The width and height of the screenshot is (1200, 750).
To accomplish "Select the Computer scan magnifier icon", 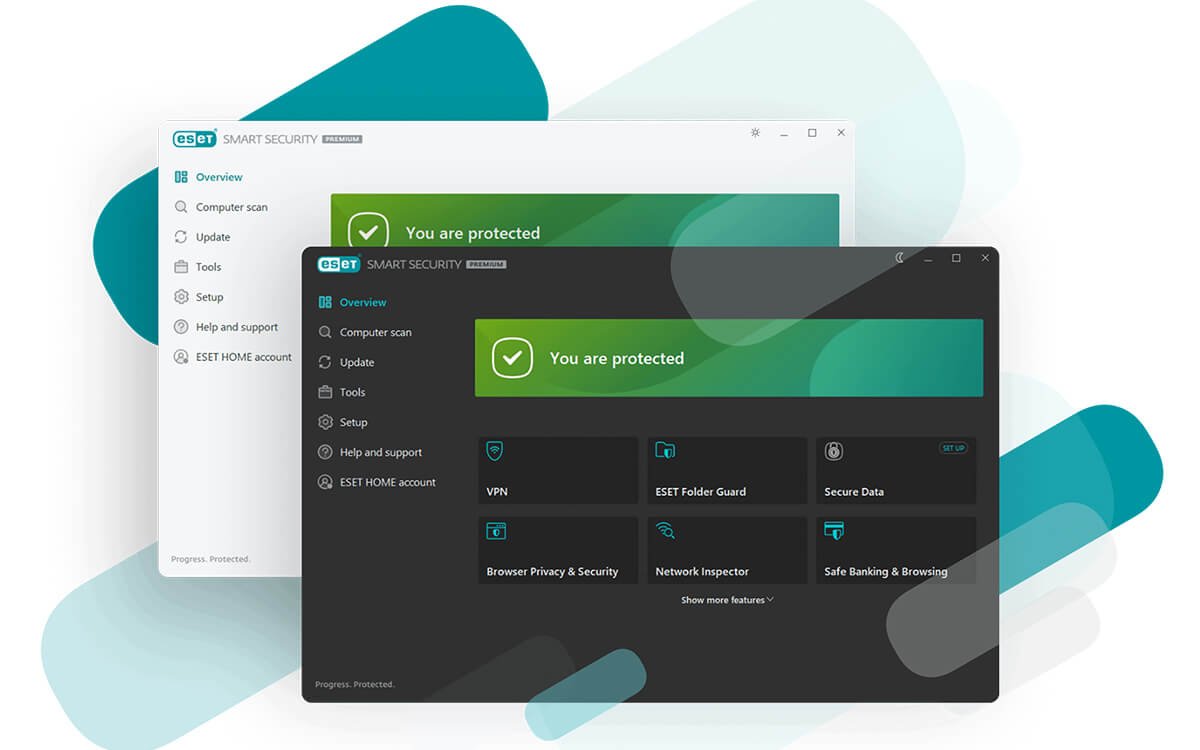I will coord(325,332).
